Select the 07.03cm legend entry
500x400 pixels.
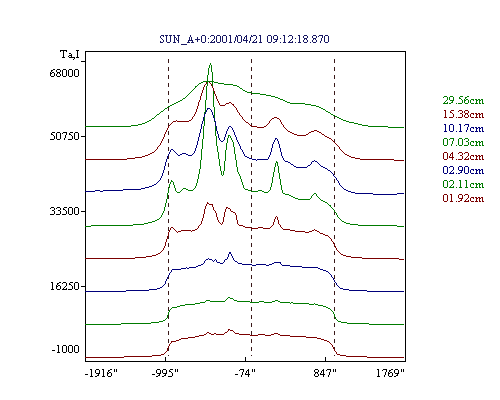pyautogui.click(x=463, y=142)
